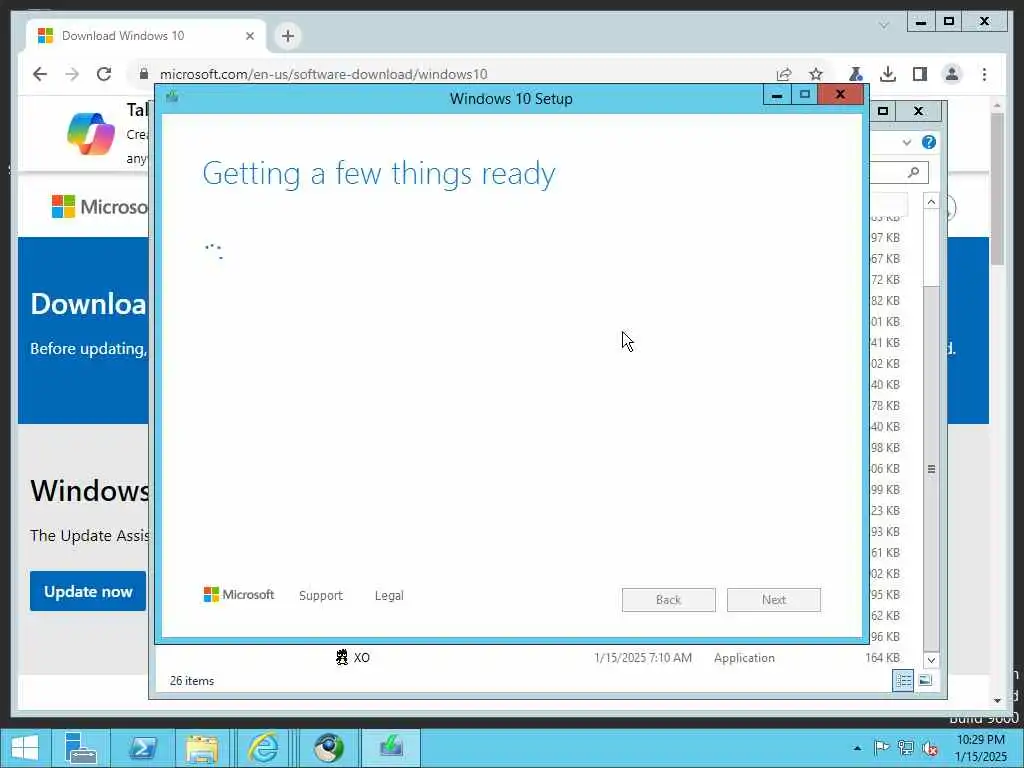Reload the Download Windows 10 page

coord(104,74)
